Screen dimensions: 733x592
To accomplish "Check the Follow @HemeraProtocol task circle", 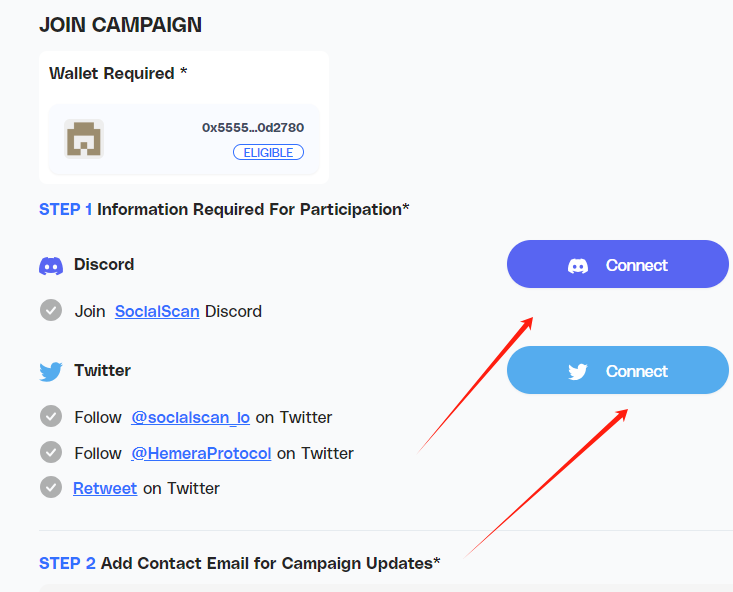I will [x=51, y=453].
